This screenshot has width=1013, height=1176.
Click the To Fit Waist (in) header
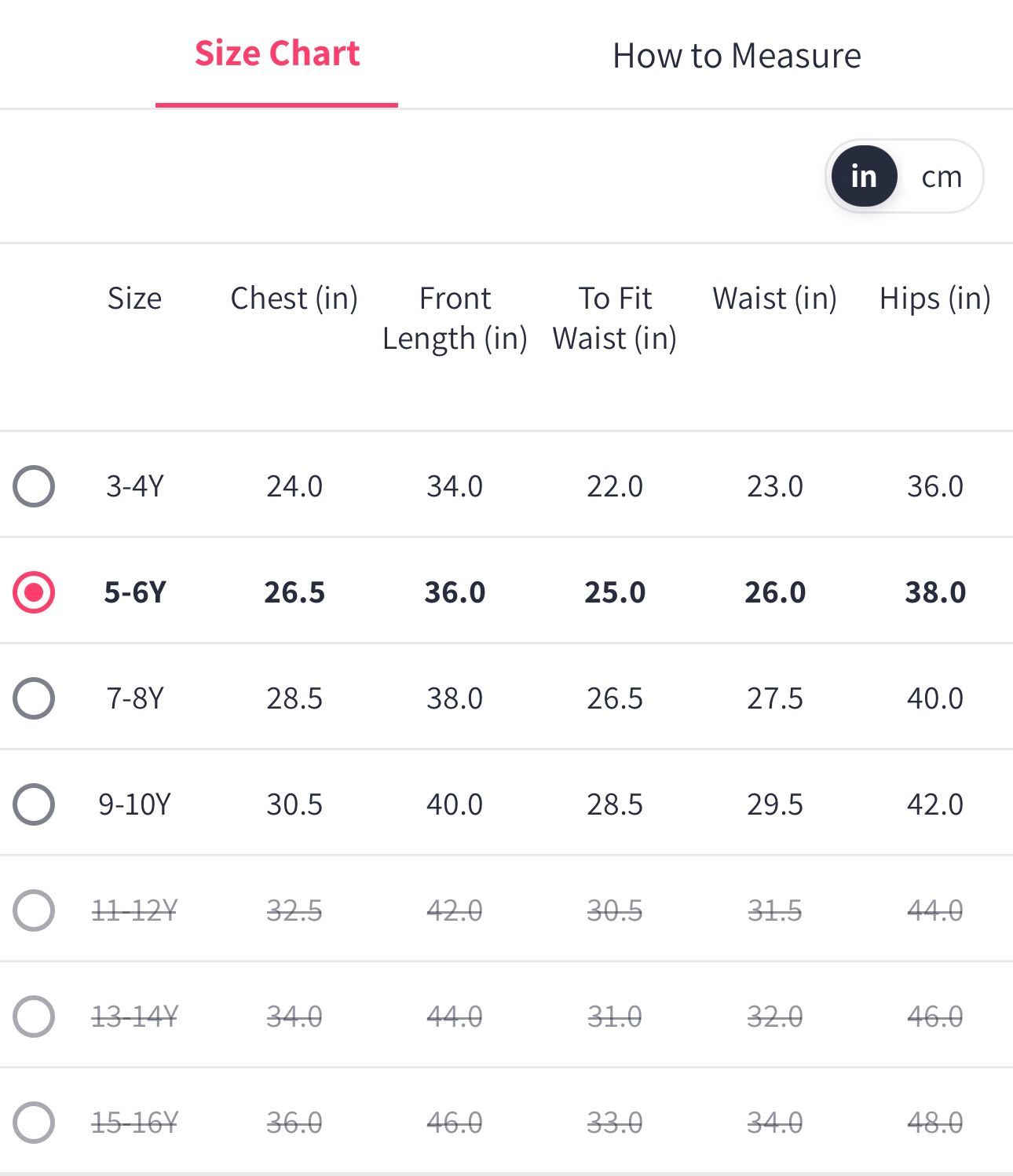point(615,318)
